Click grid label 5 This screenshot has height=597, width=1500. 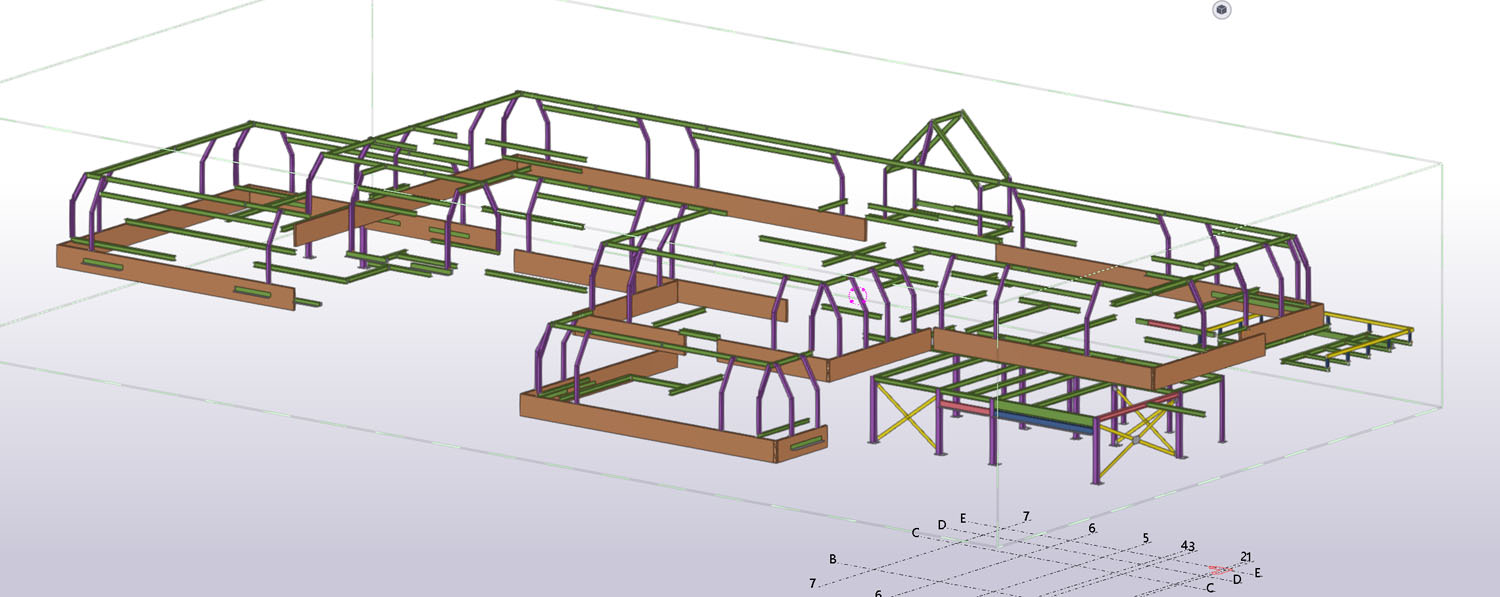1146,539
